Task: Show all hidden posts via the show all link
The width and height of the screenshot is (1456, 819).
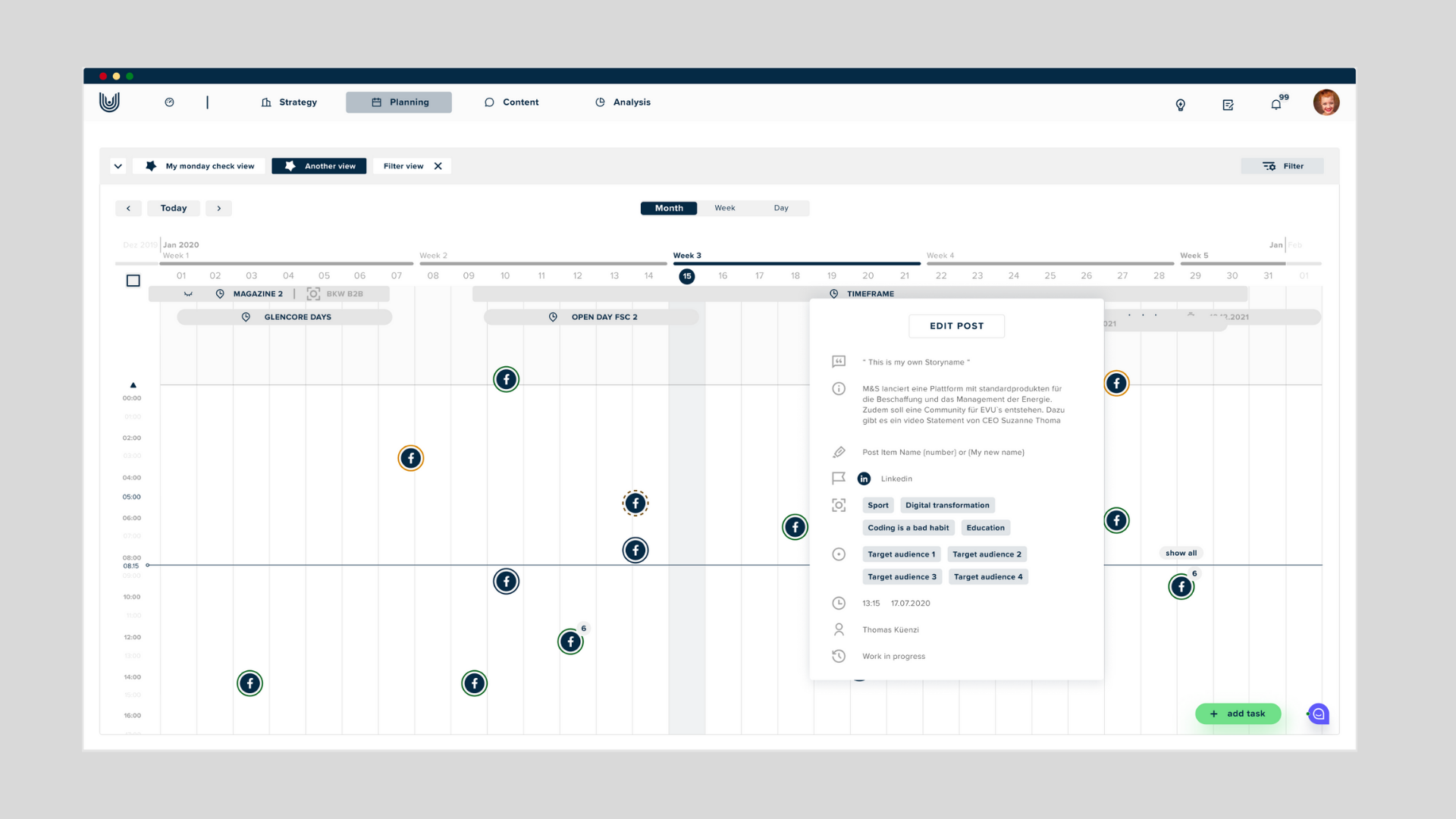Action: (1181, 553)
